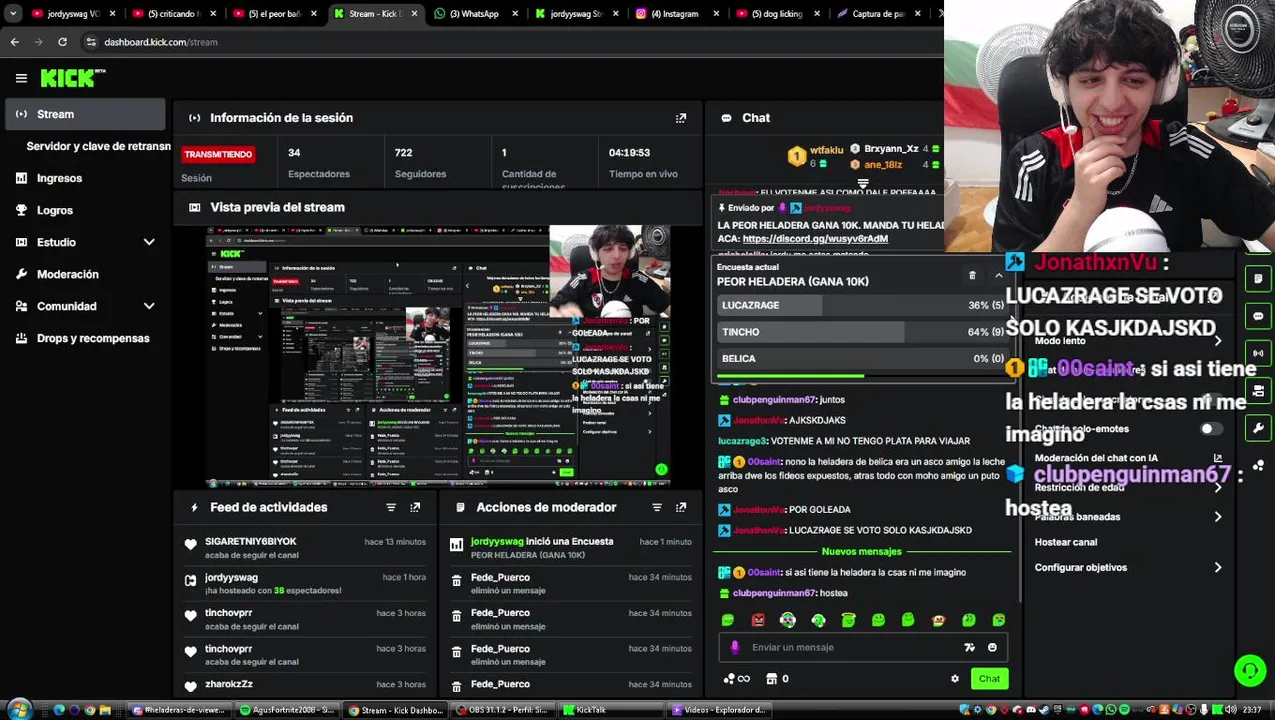Click the wrench icon in right sidebar
Image resolution: width=1275 pixels, height=720 pixels.
click(1258, 428)
